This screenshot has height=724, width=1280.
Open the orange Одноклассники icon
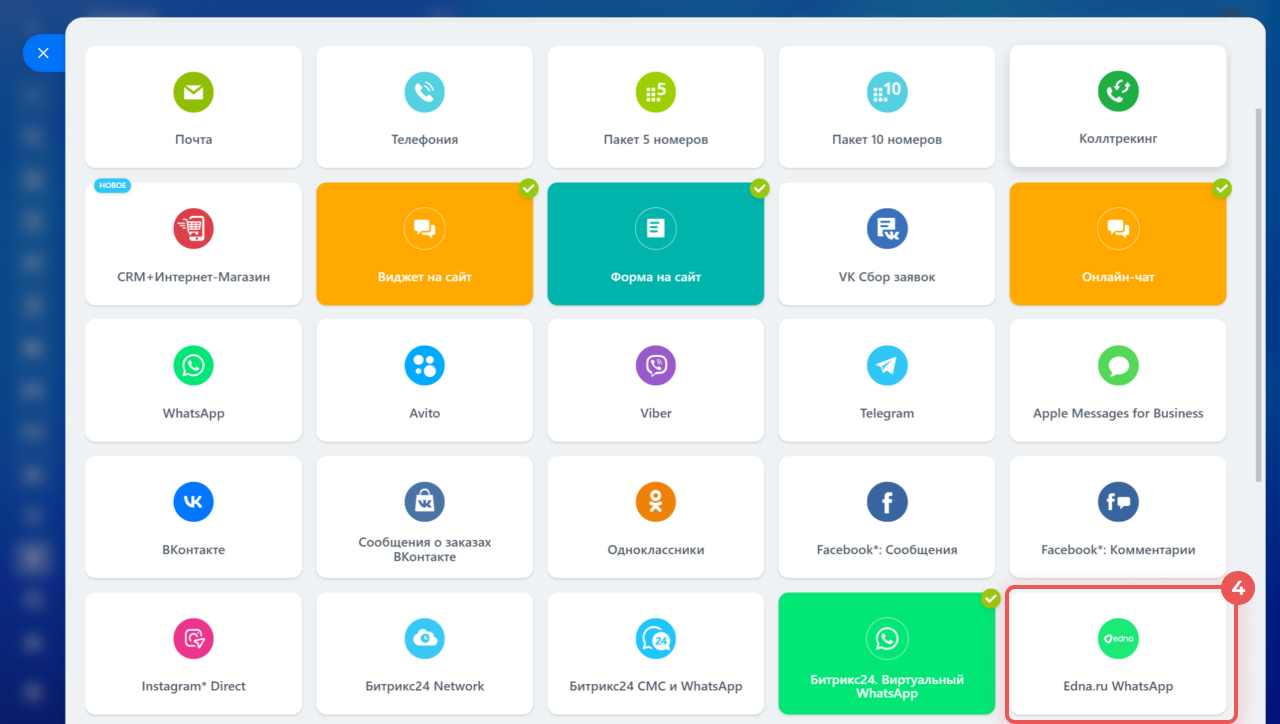click(656, 502)
